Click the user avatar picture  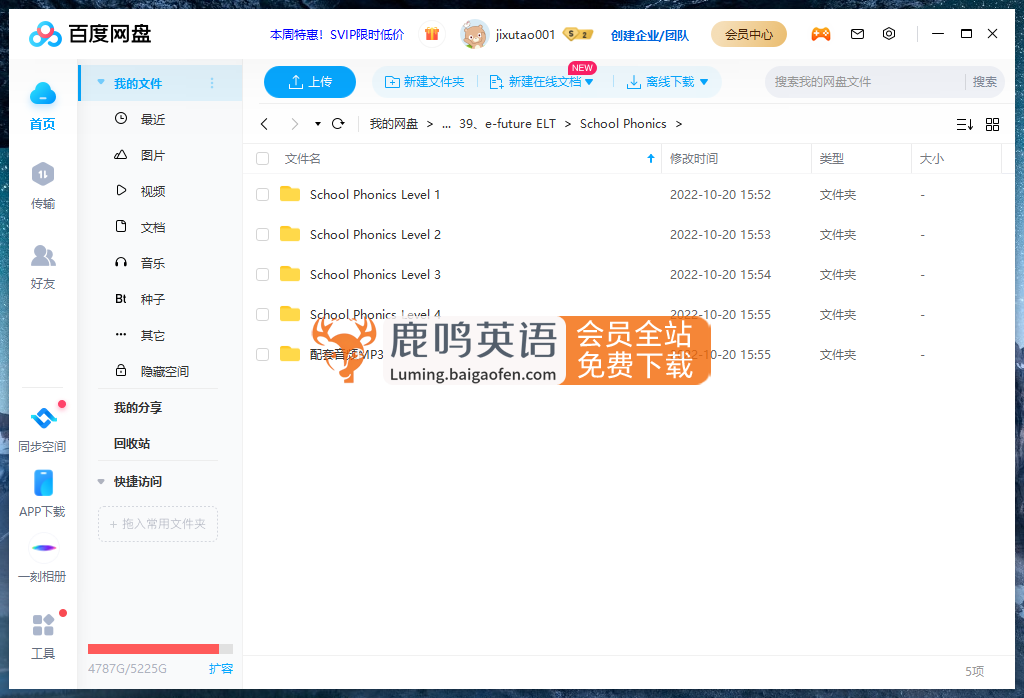click(474, 34)
